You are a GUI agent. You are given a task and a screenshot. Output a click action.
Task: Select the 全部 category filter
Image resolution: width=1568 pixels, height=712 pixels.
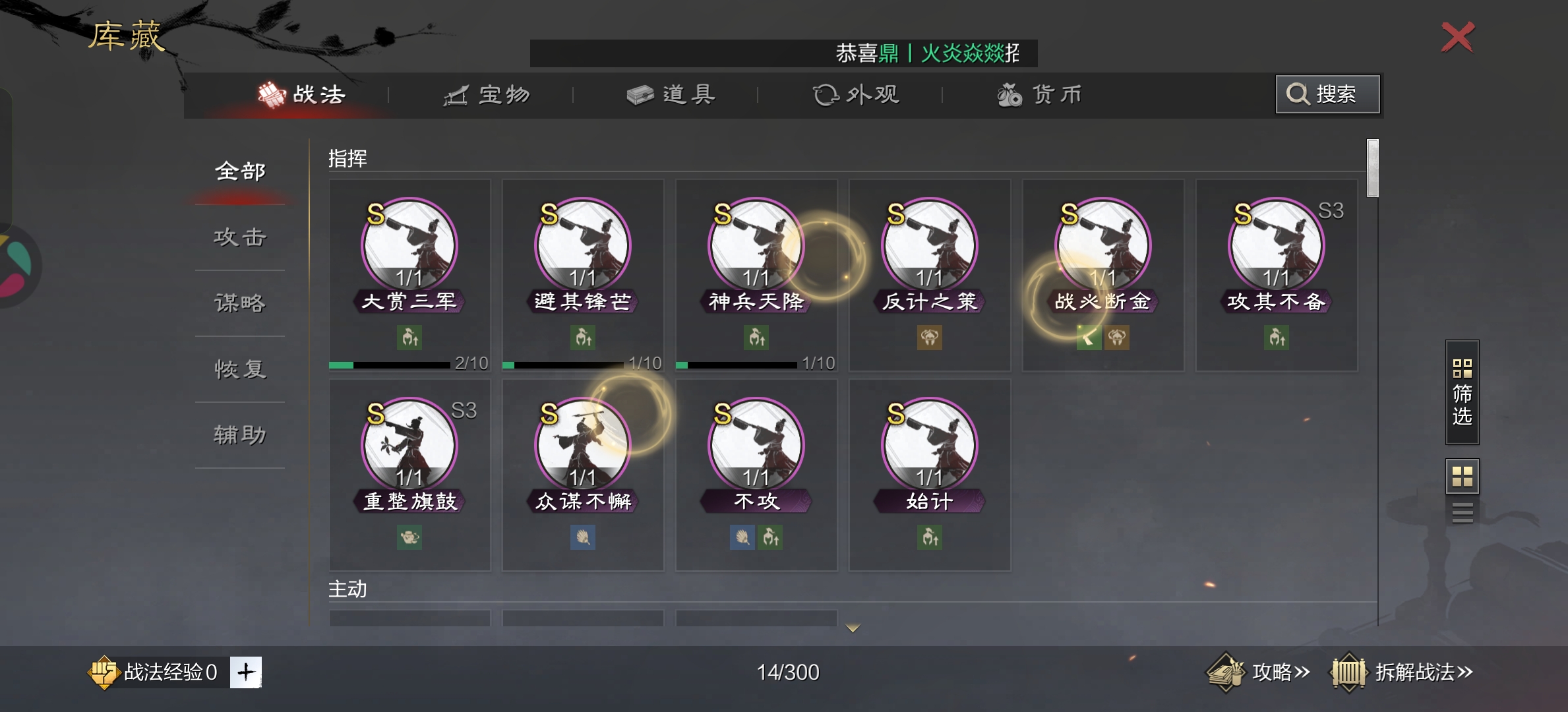[240, 171]
